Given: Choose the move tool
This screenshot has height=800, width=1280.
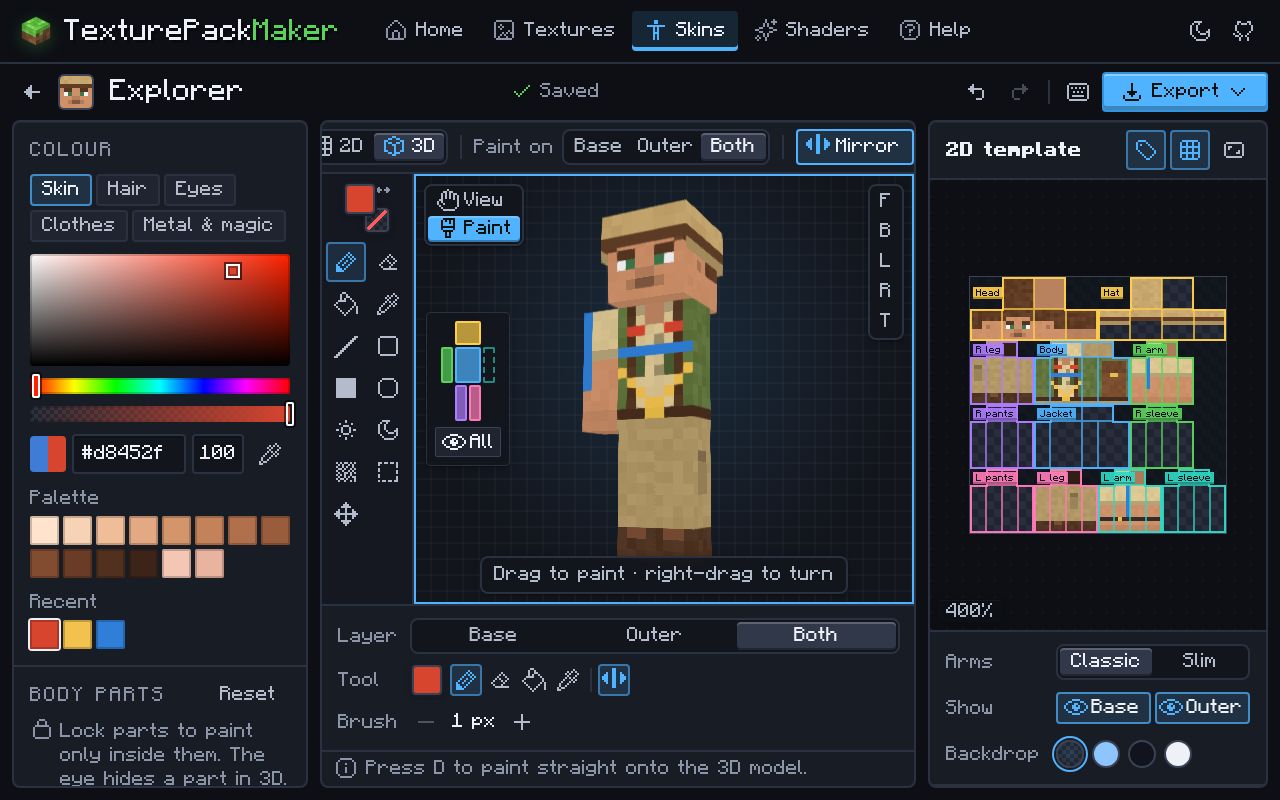Looking at the screenshot, I should click(346, 514).
